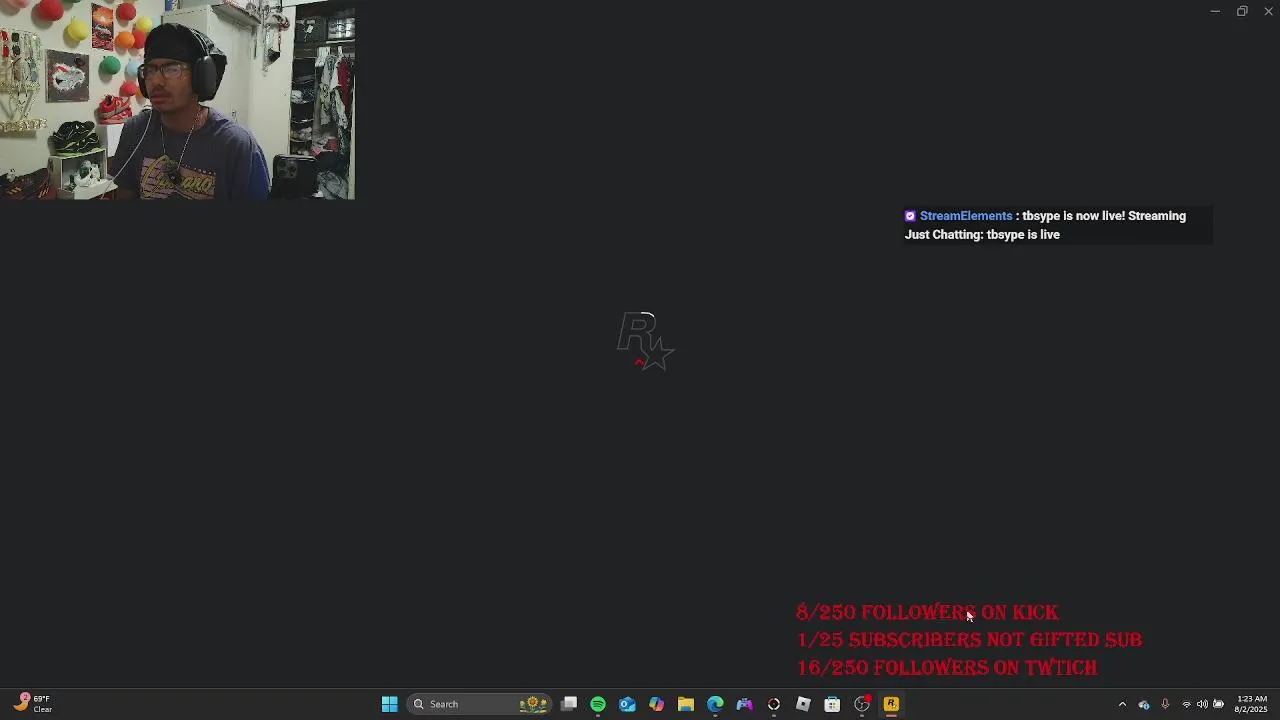Click the webcam overlay feed
The image size is (1280, 720).
click(177, 100)
